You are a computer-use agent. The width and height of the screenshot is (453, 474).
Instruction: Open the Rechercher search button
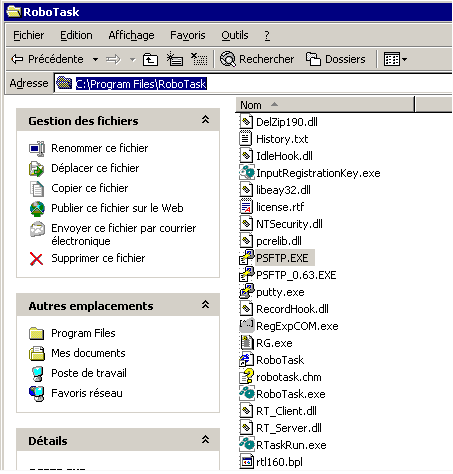coord(257,59)
